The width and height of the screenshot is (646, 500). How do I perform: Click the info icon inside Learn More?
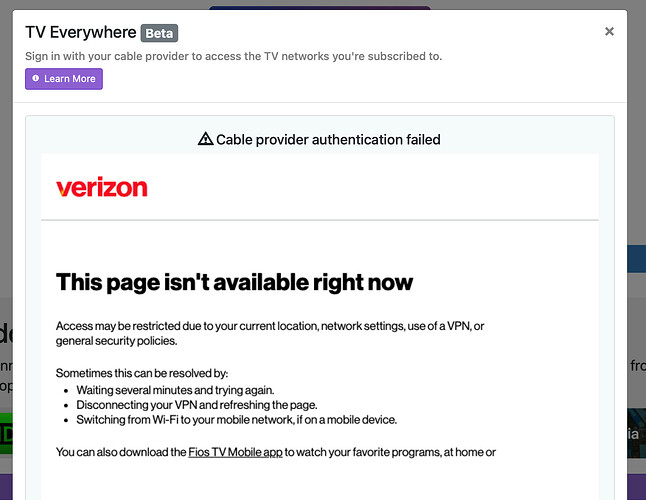coord(36,78)
